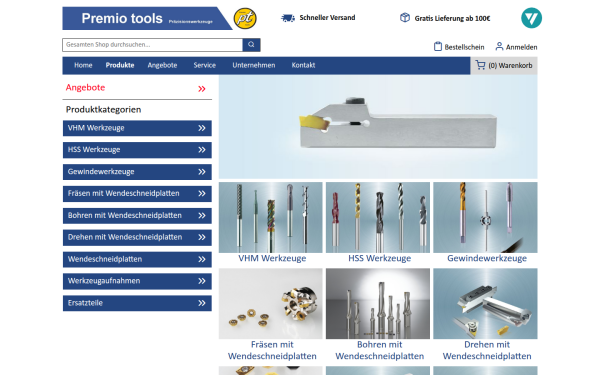600x375 pixels.
Task: Click the Produktkategorien heading
Action: pos(103,110)
